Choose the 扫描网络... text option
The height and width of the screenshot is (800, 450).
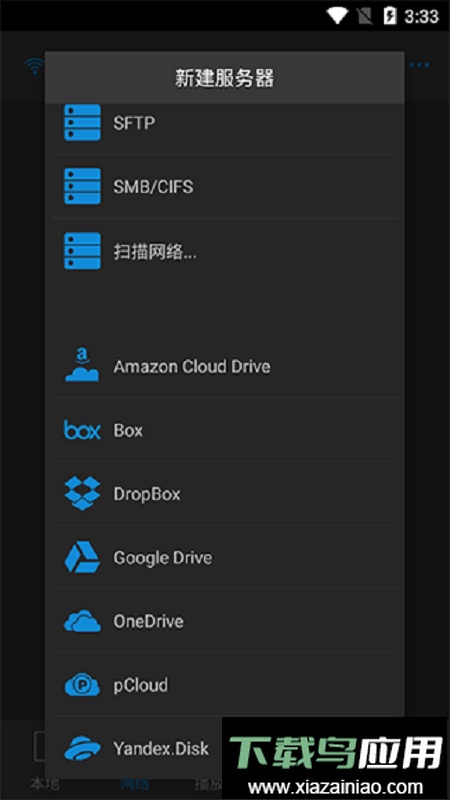pos(155,252)
